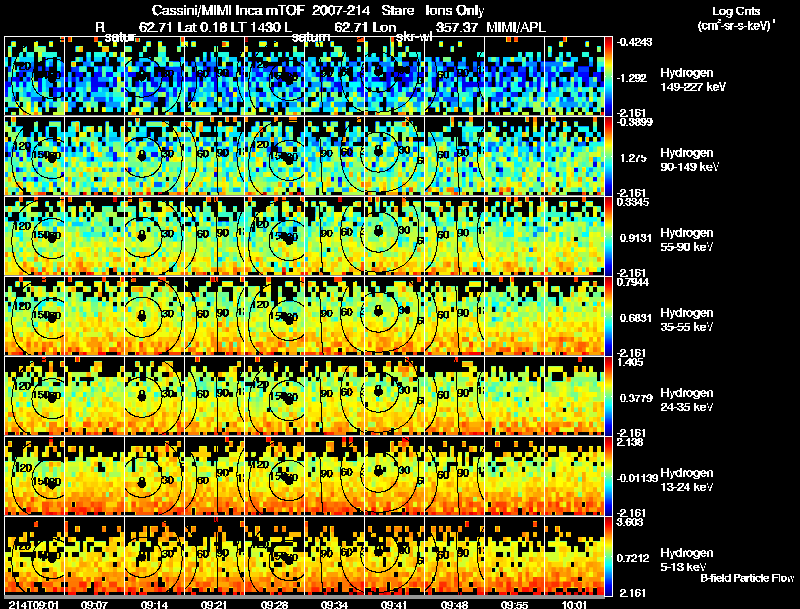Image resolution: width=800 pixels, height=609 pixels.
Task: Click color bar of 90-149 keV row
Action: tap(608, 156)
